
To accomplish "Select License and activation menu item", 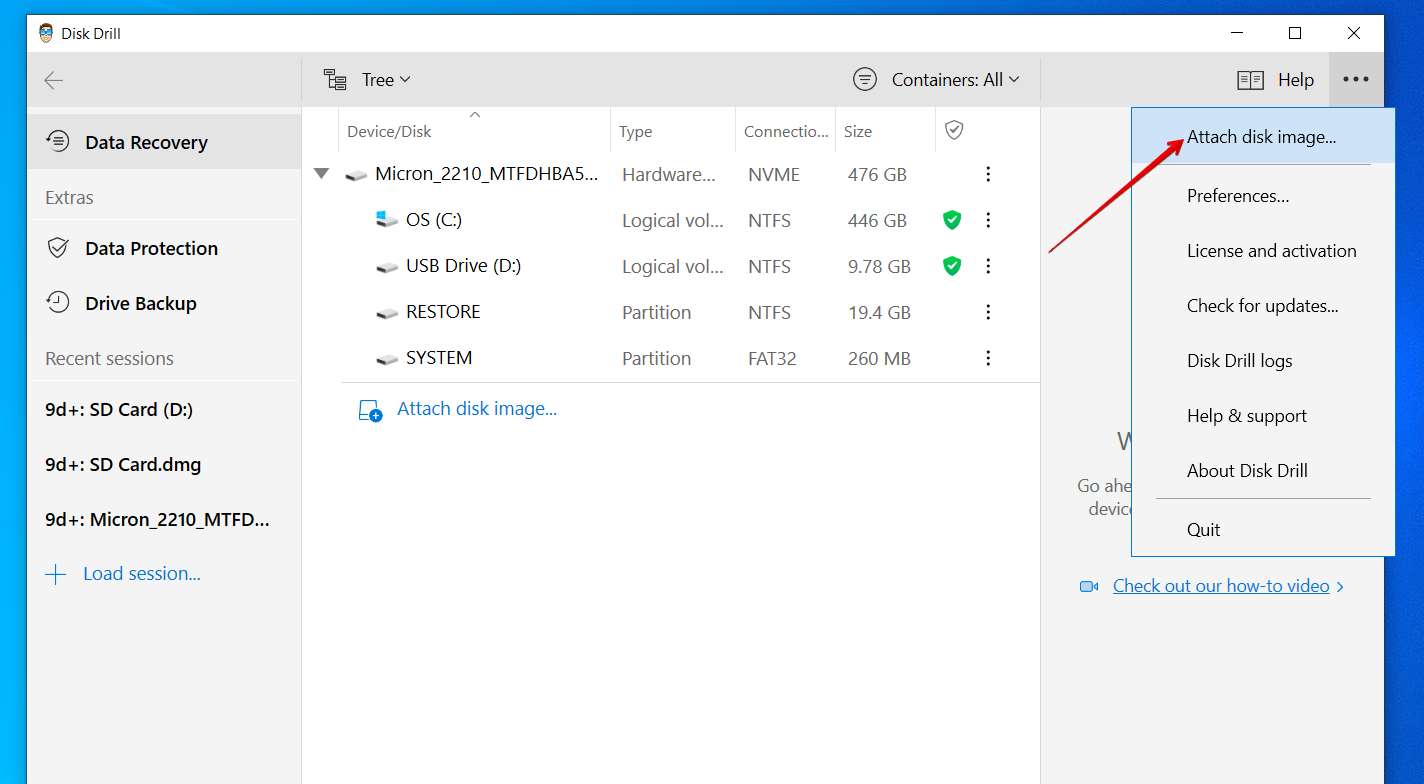I will [1263, 251].
